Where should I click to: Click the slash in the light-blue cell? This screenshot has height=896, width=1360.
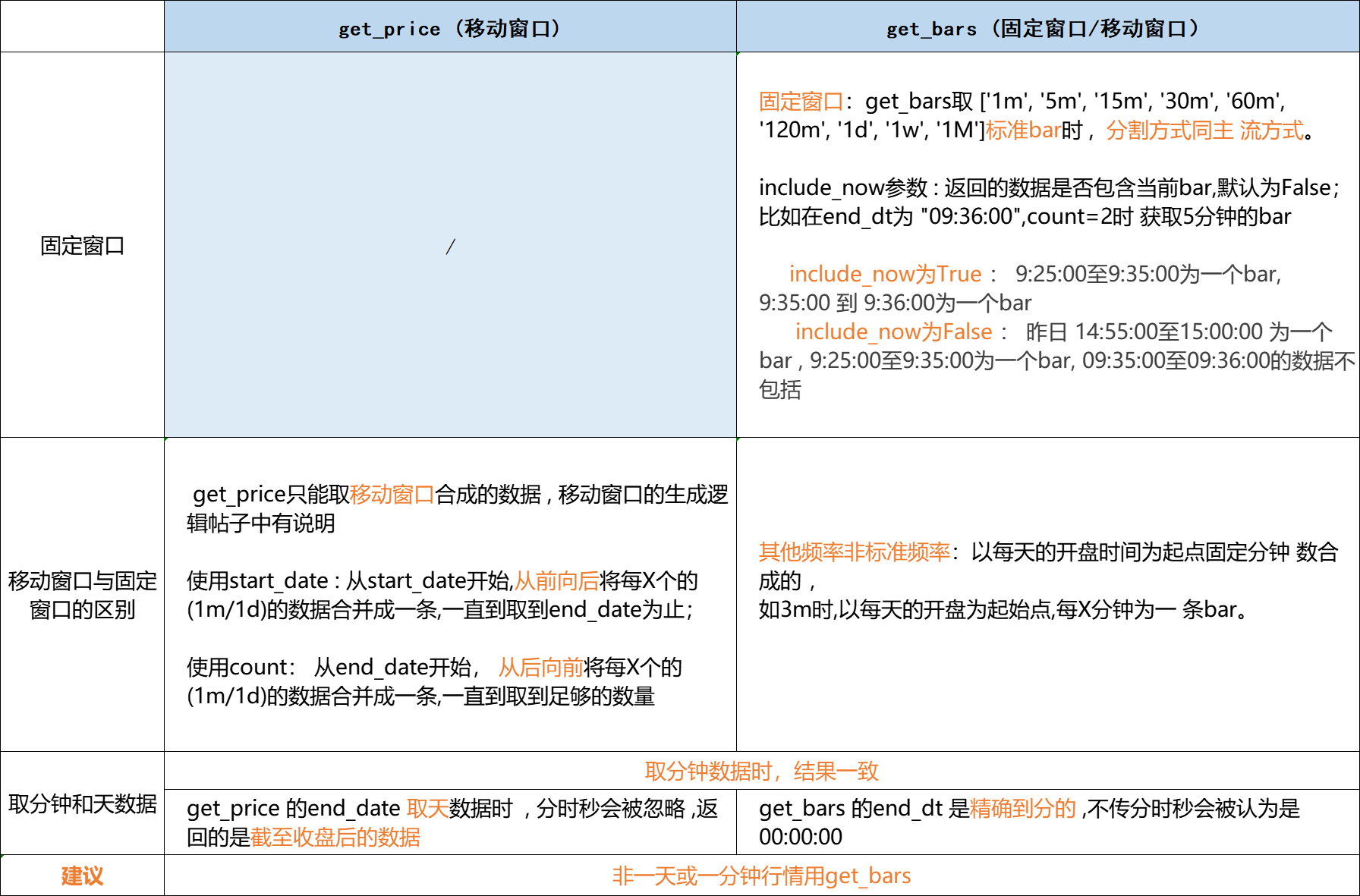pyautogui.click(x=450, y=246)
